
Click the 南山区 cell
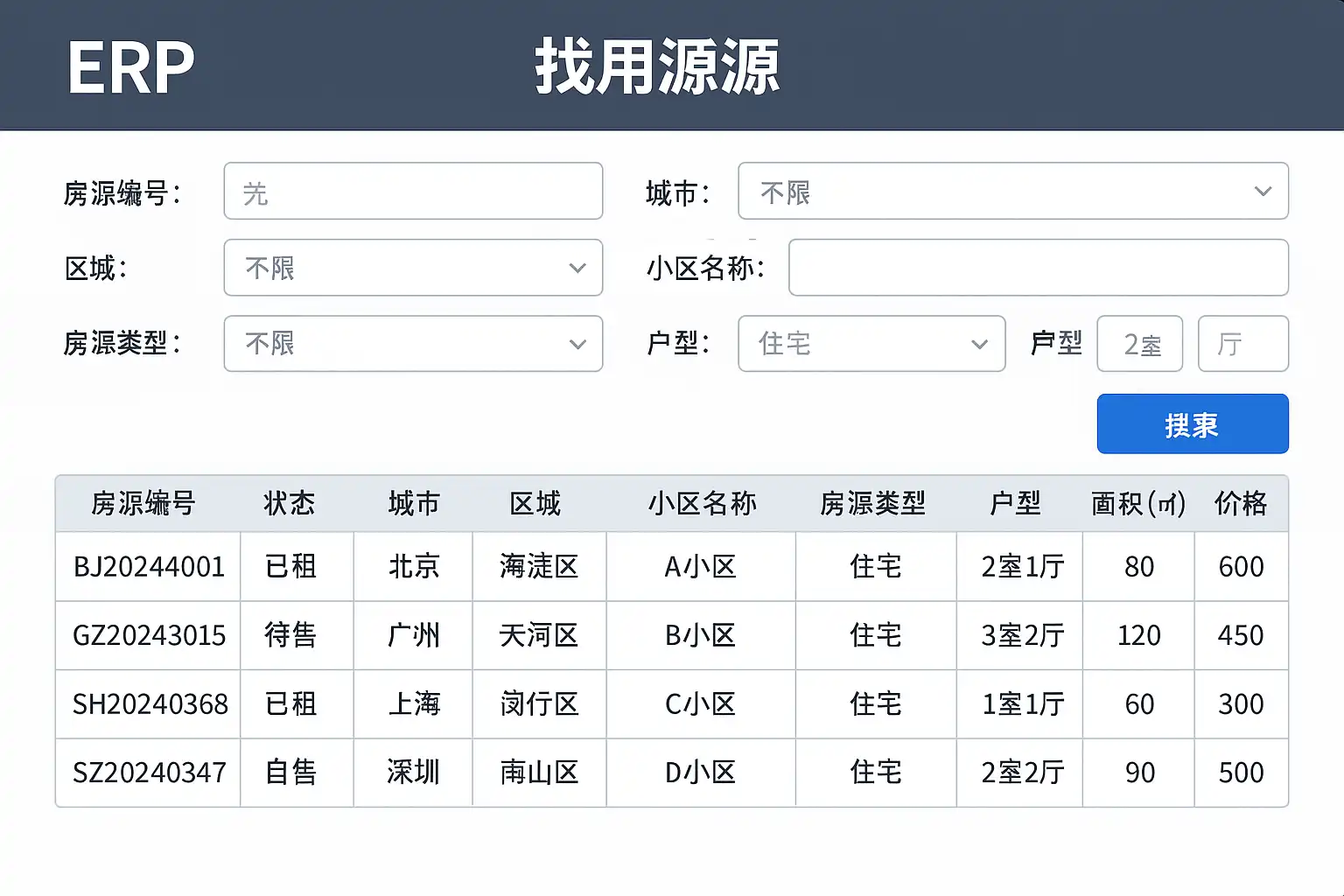(539, 773)
